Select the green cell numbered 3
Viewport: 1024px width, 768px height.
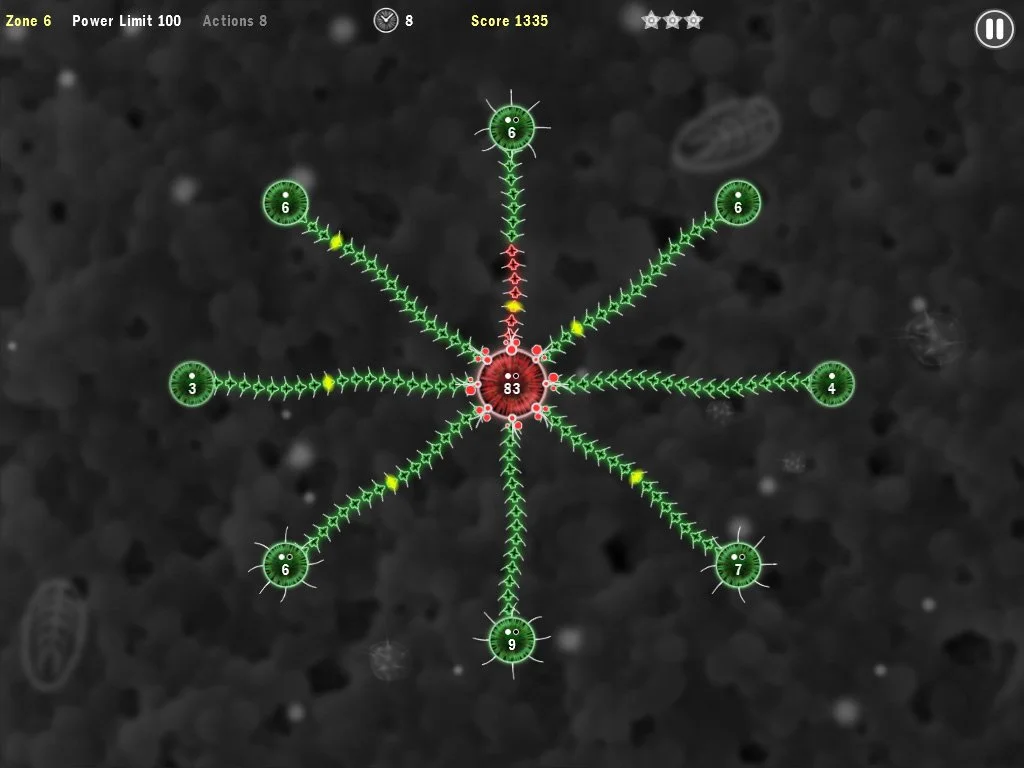point(192,384)
